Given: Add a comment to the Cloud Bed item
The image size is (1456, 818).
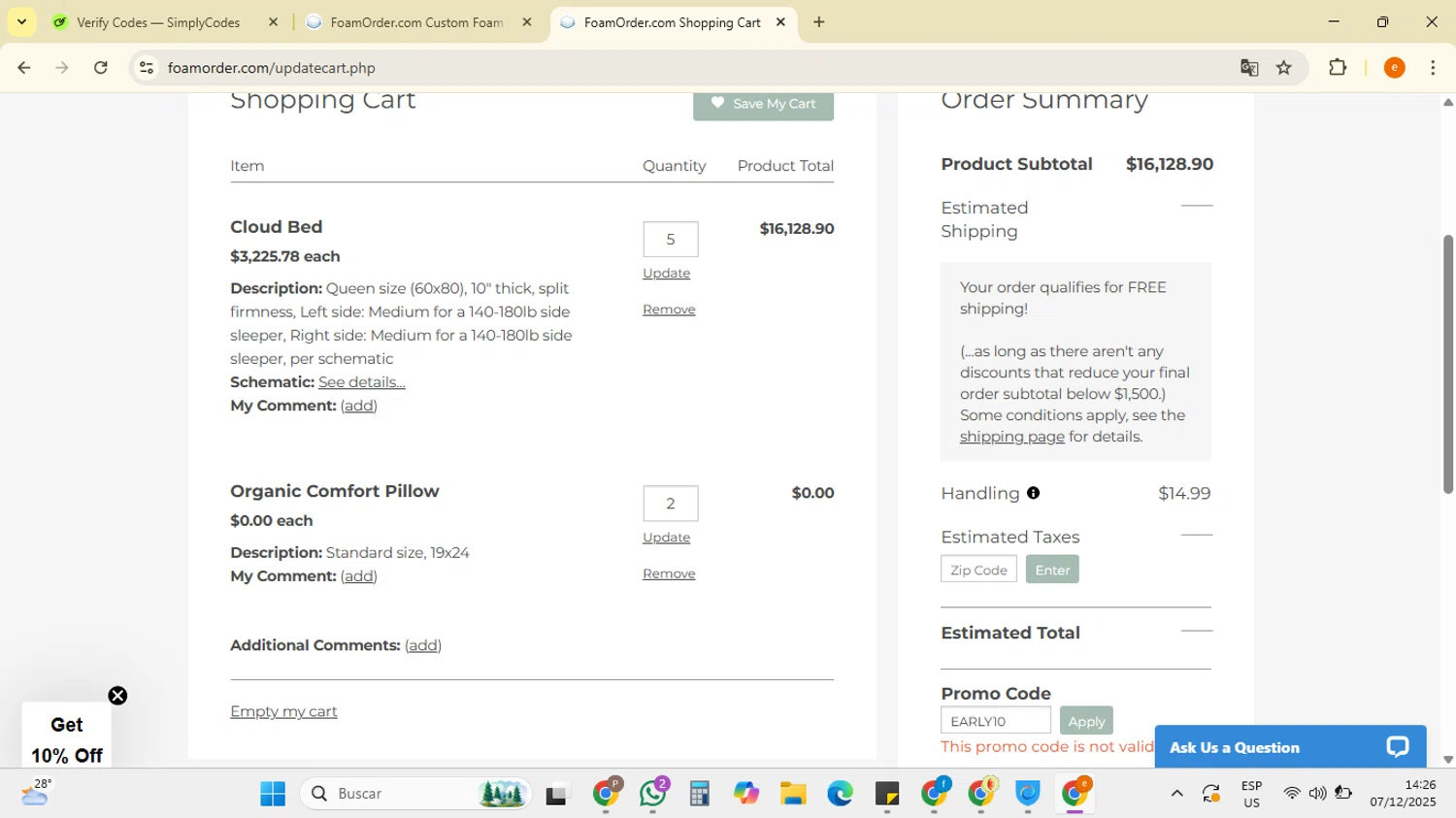Looking at the screenshot, I should tap(358, 406).
